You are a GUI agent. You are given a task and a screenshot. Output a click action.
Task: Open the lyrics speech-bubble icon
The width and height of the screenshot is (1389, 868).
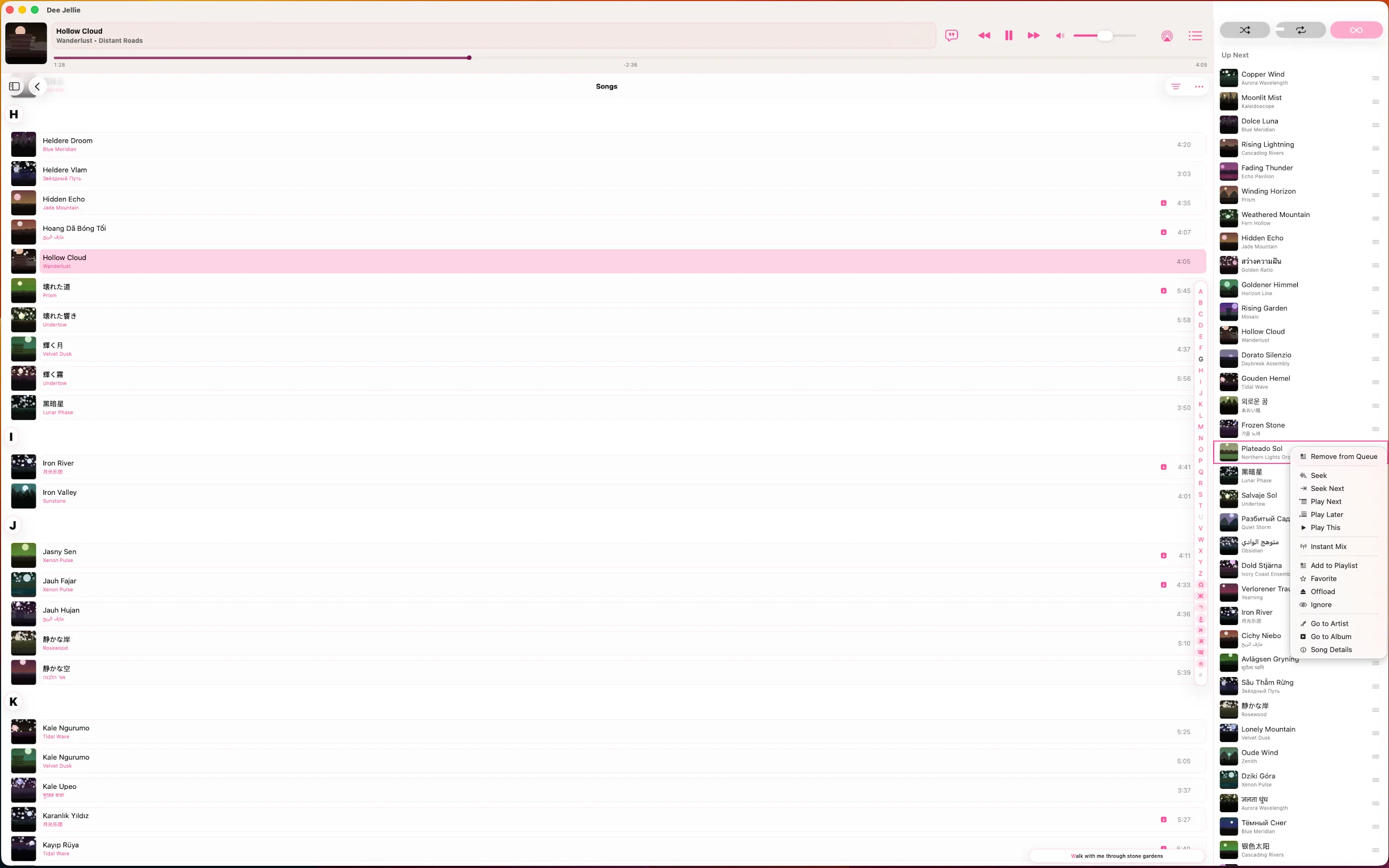pos(951,36)
